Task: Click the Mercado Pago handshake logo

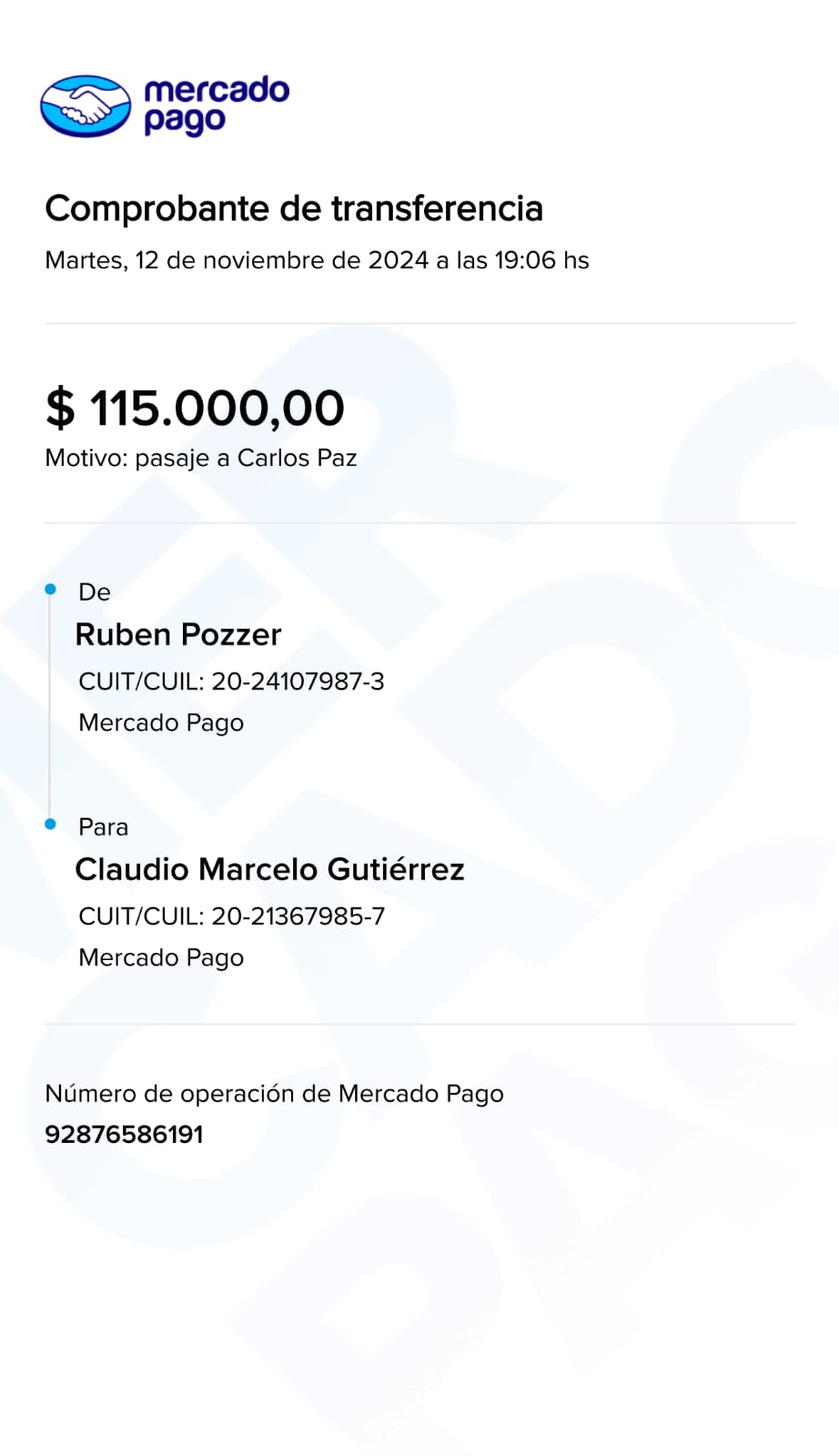Action: (86, 106)
